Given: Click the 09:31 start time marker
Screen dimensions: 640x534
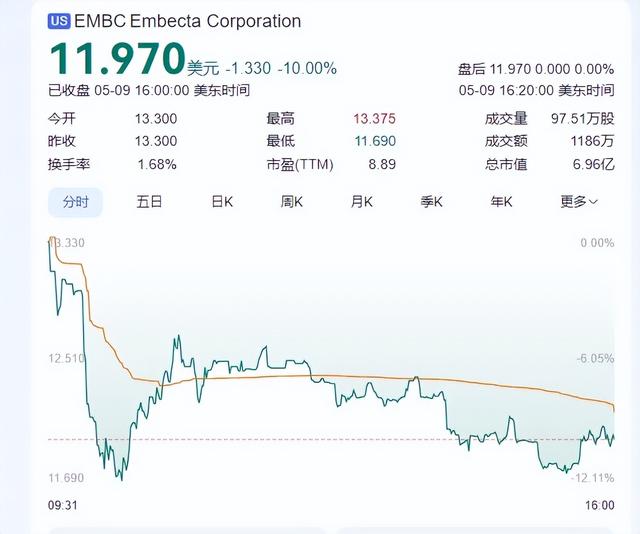Looking at the screenshot, I should (x=62, y=505).
